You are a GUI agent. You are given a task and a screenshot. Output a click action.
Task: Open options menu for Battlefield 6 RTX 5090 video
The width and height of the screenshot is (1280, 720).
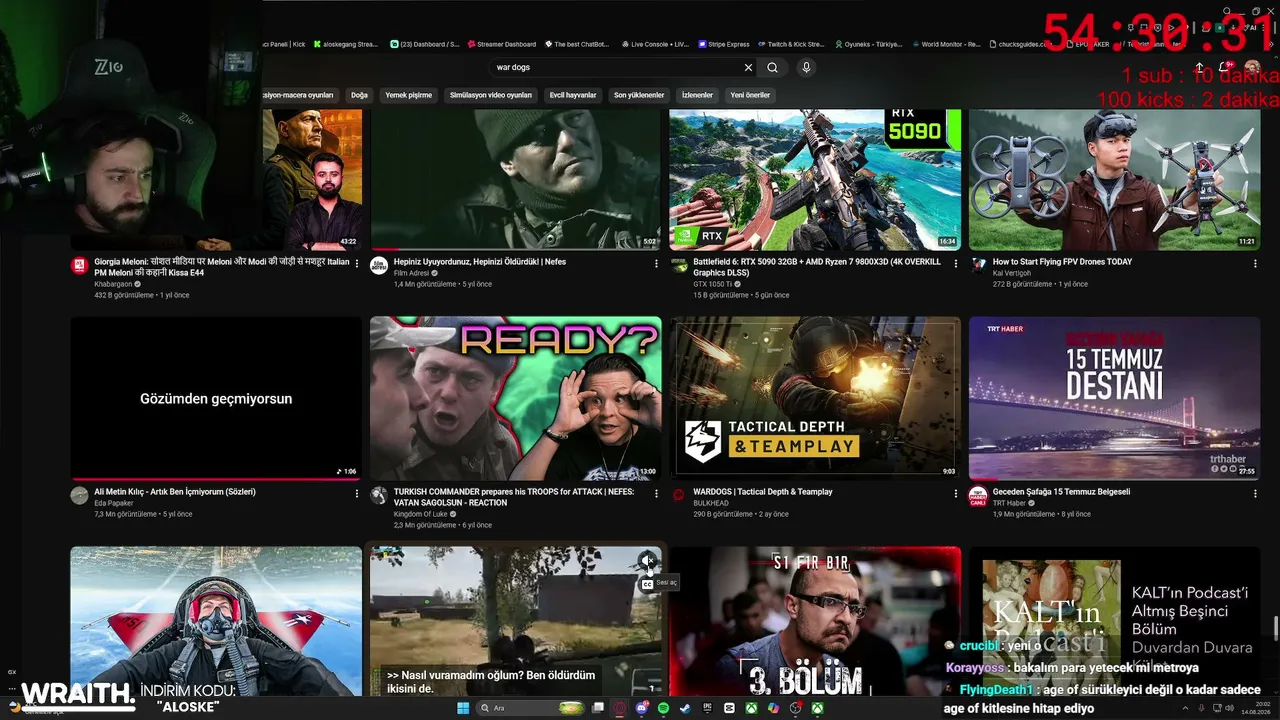(x=957, y=263)
